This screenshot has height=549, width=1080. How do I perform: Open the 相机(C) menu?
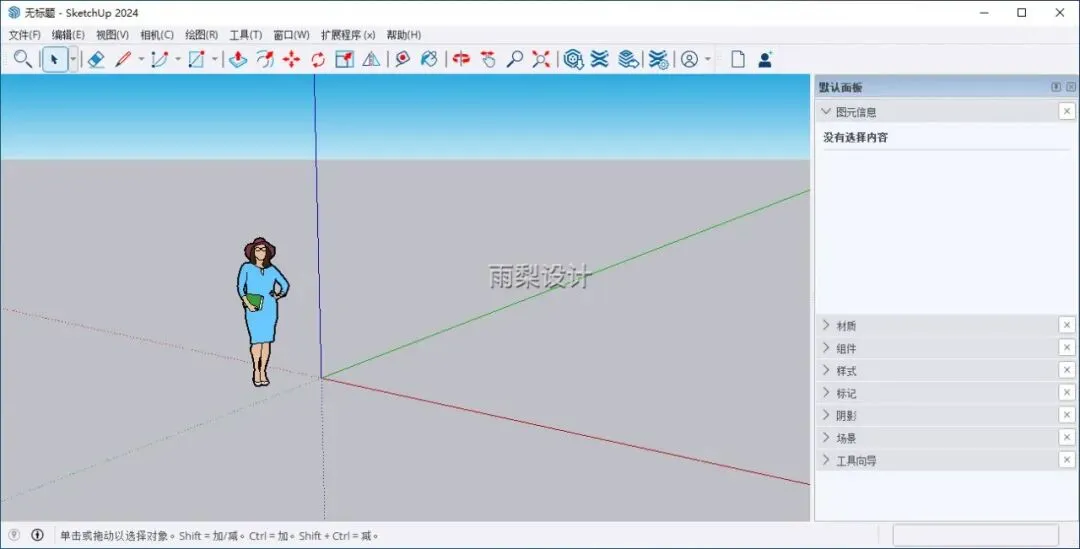pyautogui.click(x=157, y=34)
